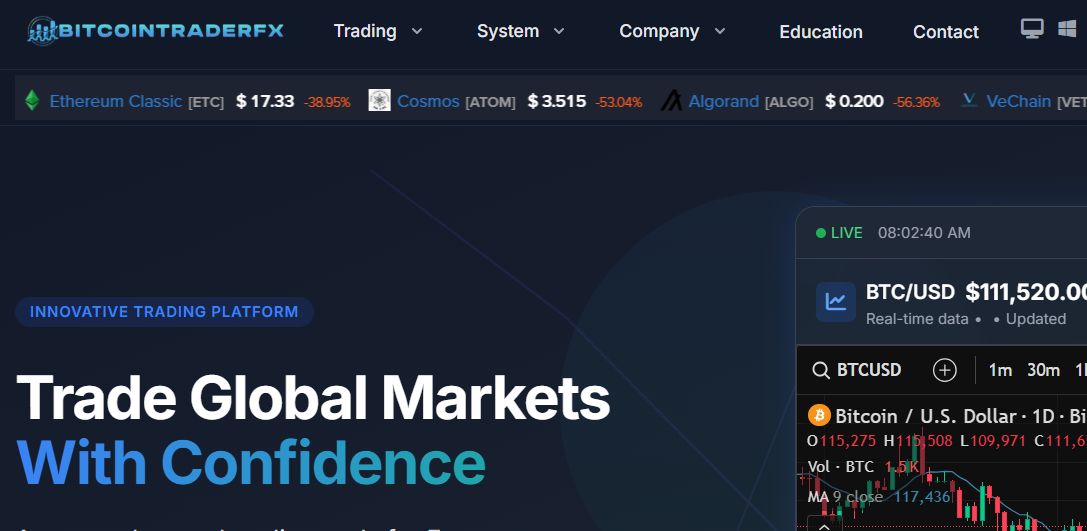
Task: Expand the Company menu chevron
Action: click(x=720, y=31)
